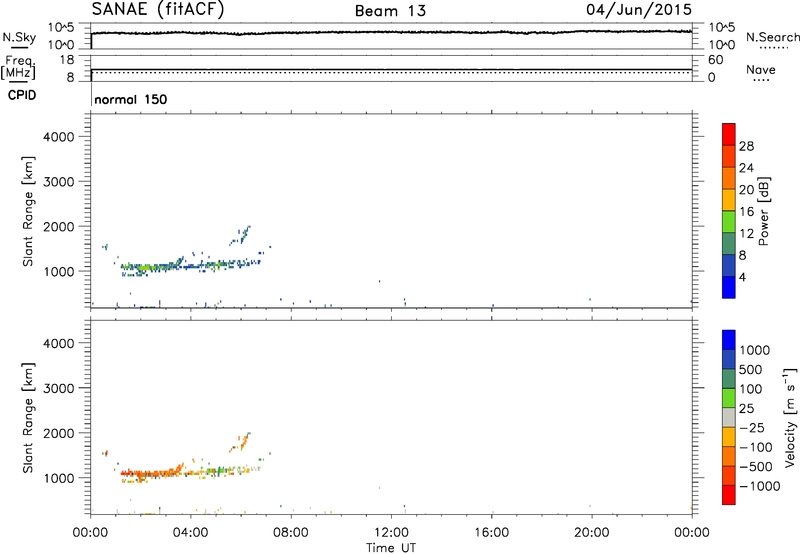Click the 04/Jun/2015 date label
The height and width of the screenshot is (554, 800).
coord(639,10)
